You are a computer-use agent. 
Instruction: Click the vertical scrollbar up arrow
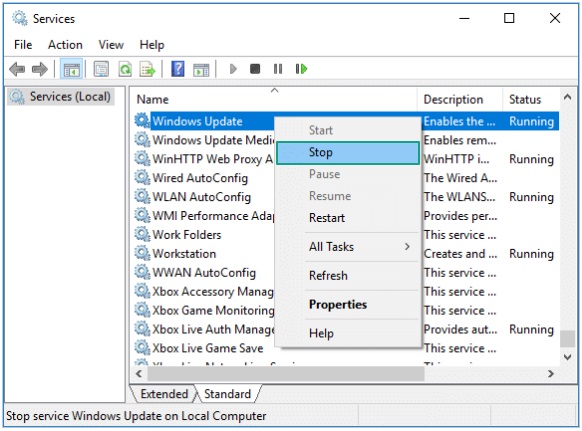[568, 97]
